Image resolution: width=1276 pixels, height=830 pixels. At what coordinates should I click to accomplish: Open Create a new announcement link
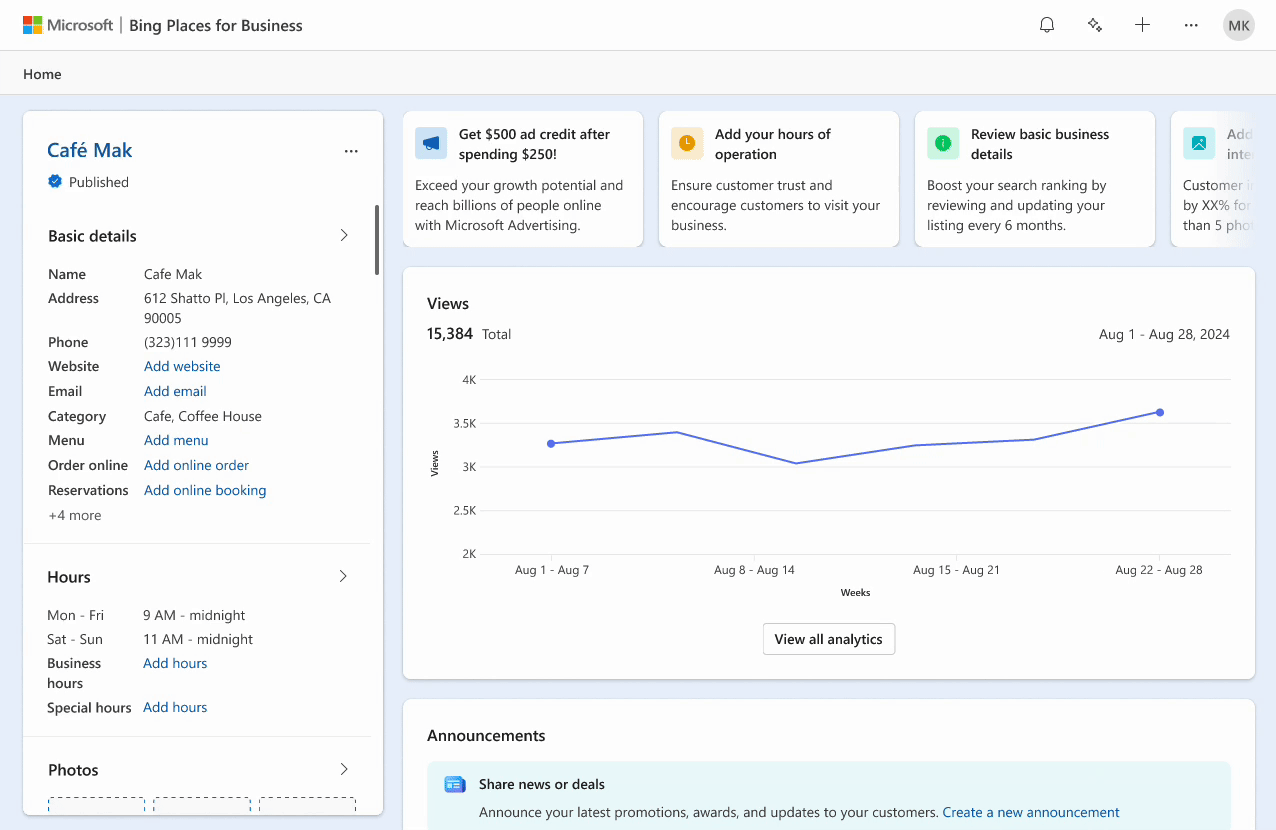point(1030,812)
